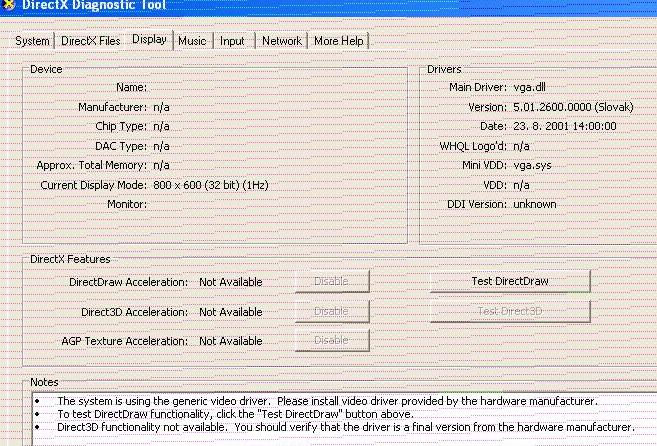
Task: Click the DirectX Diagnostic Tool window title
Action: 94,5
